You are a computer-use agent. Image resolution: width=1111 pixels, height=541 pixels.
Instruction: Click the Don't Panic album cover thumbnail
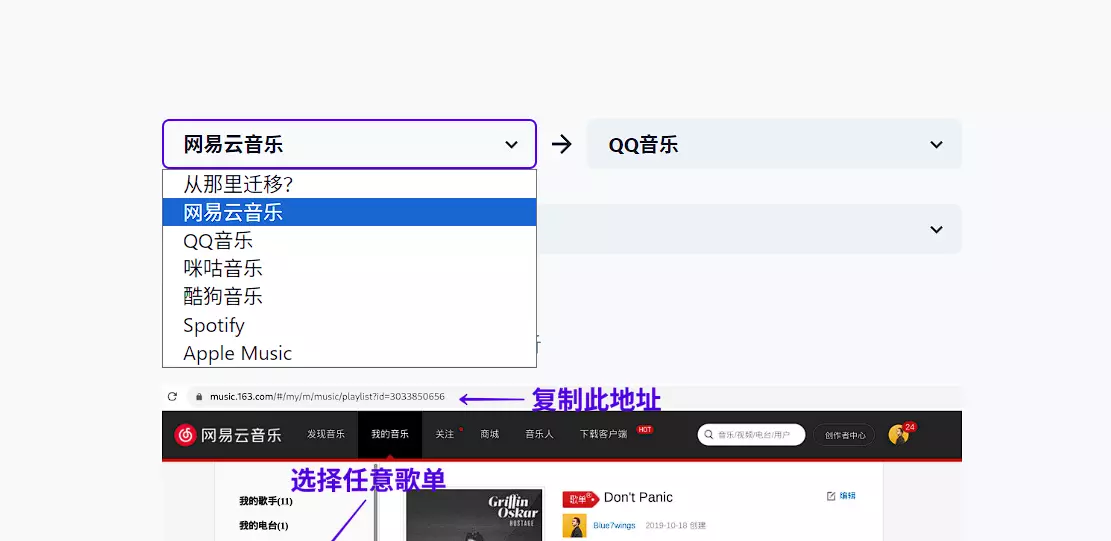pos(473,515)
